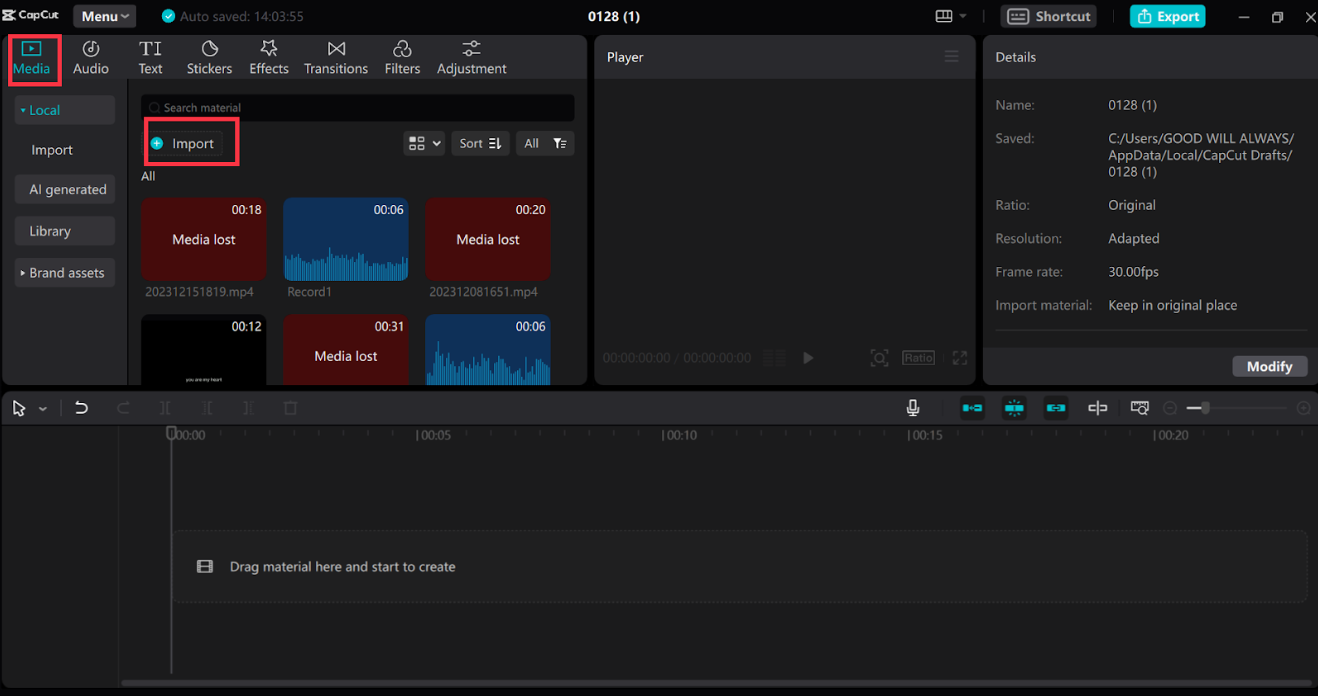Click the player quality grid icon

click(x=773, y=358)
